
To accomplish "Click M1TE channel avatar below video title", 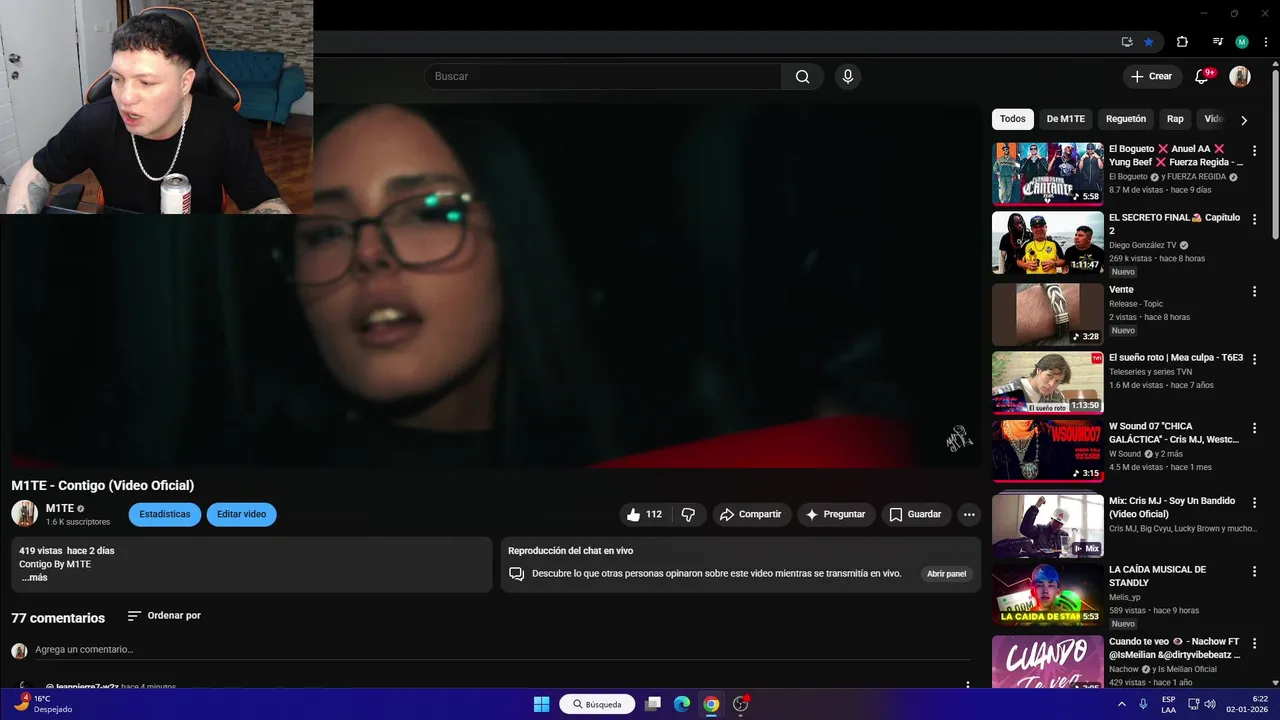I will click(x=24, y=514).
